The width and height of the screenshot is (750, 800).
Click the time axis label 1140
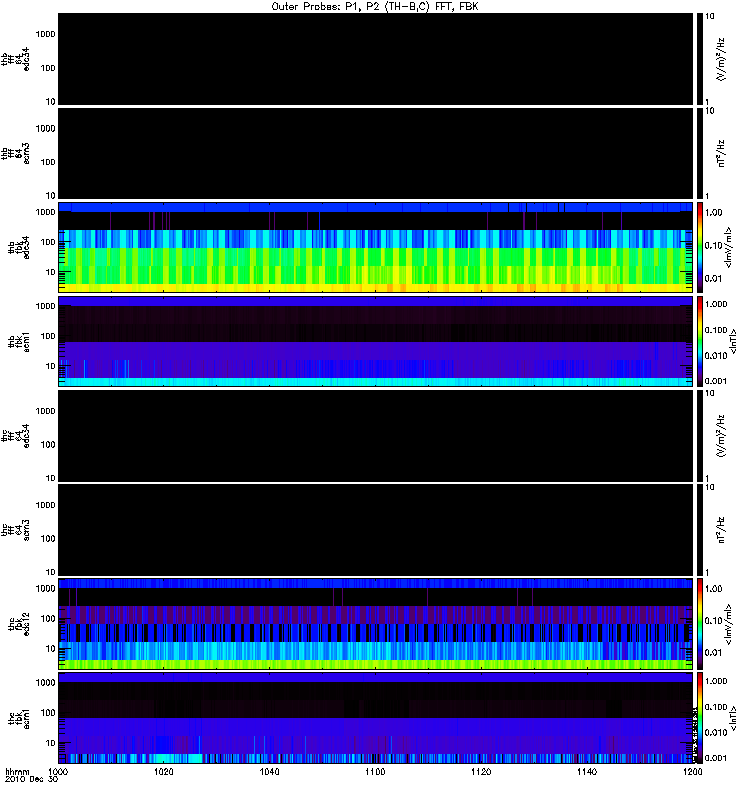click(587, 772)
